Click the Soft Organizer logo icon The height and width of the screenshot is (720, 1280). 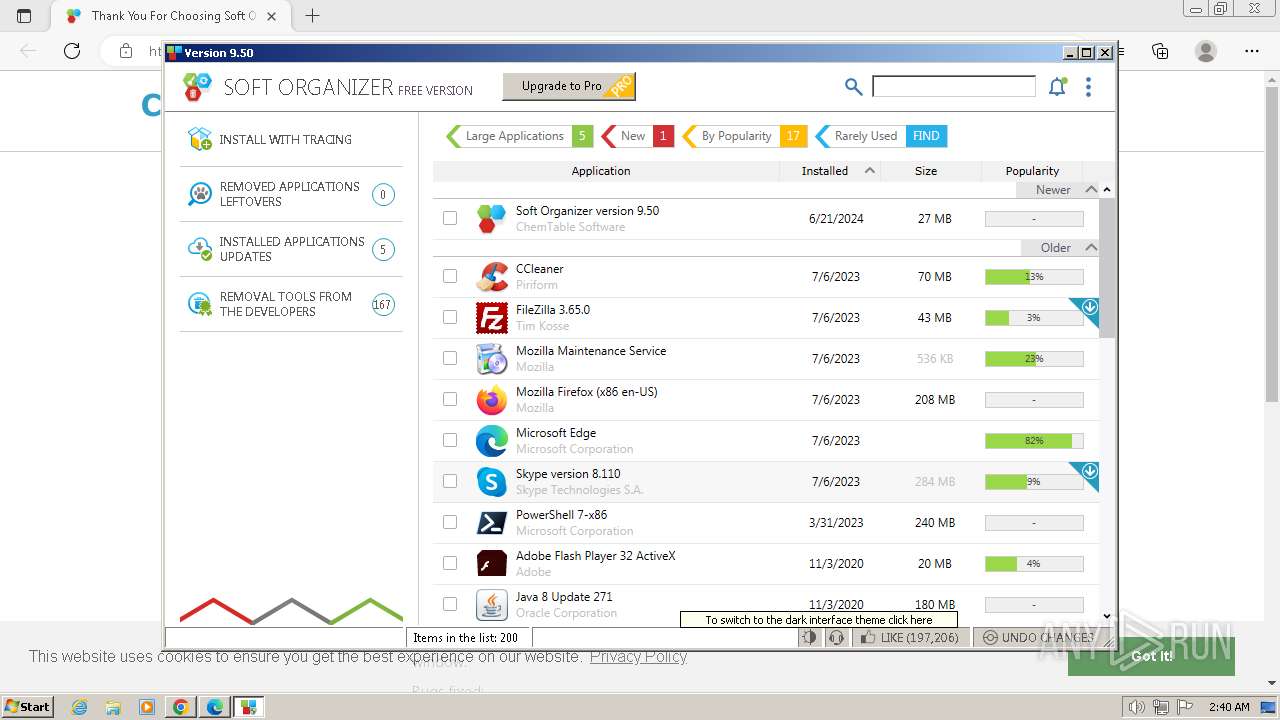tap(197, 88)
